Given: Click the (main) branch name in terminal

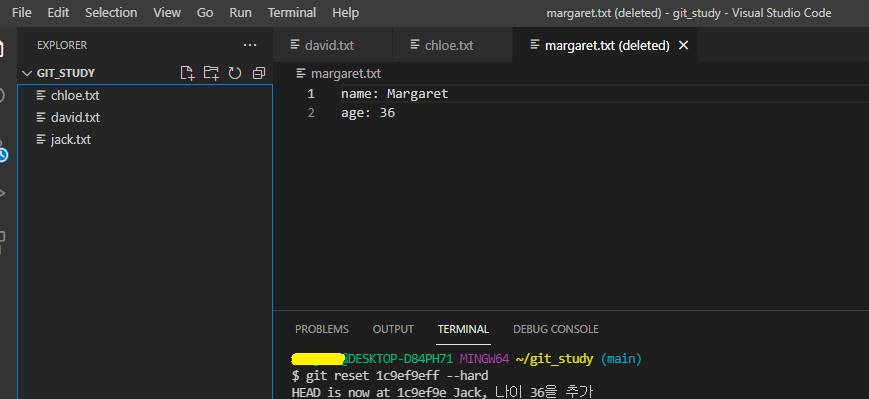Looking at the screenshot, I should click(x=621, y=359).
